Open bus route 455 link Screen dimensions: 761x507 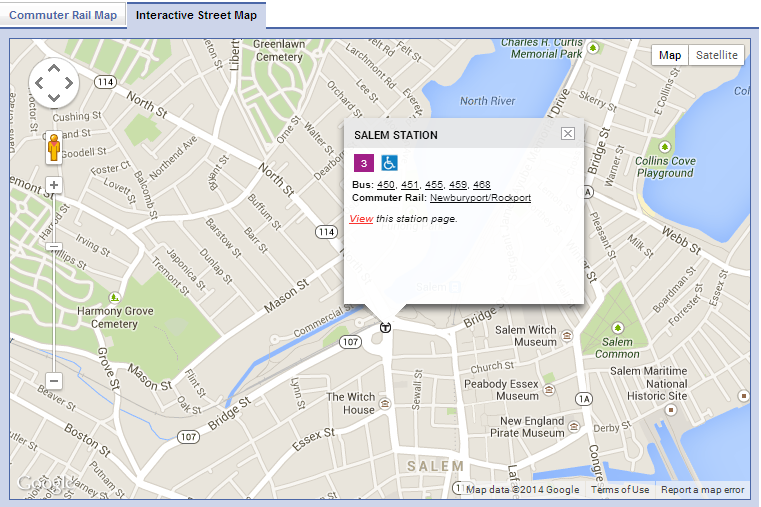[434, 185]
